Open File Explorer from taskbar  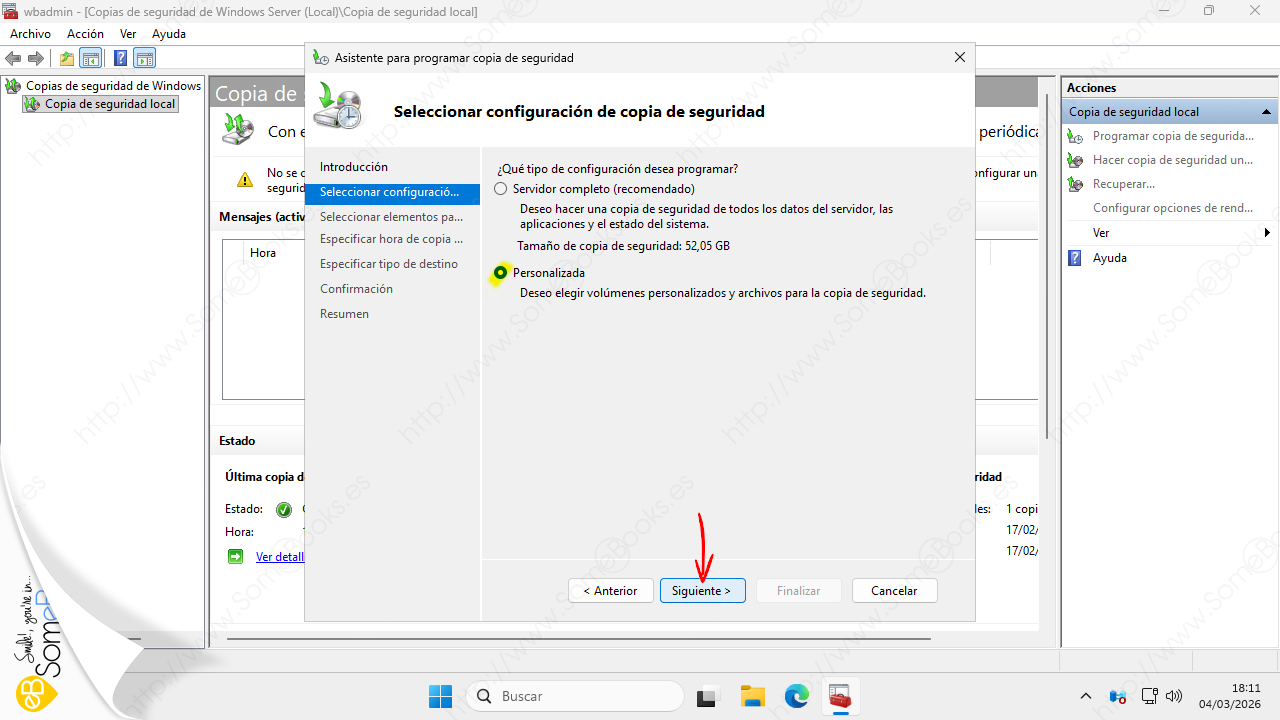click(x=752, y=696)
